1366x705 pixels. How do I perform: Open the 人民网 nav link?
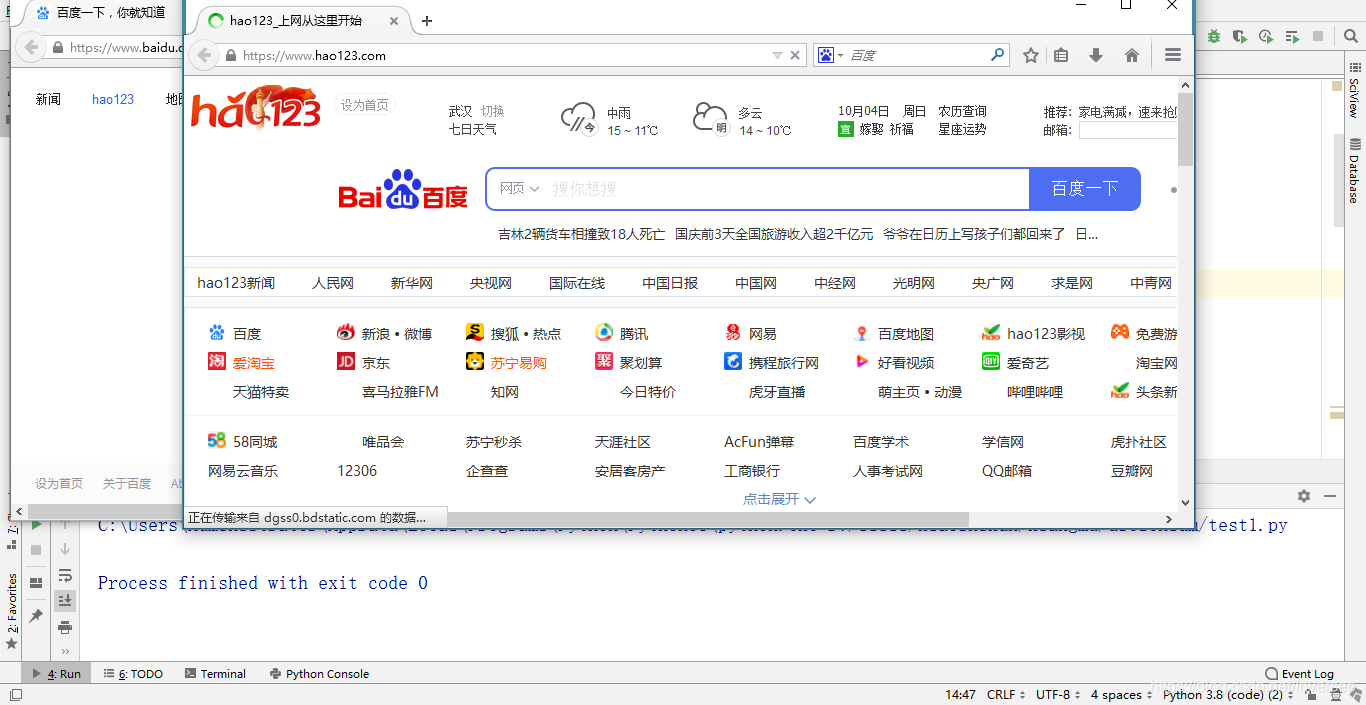click(333, 283)
